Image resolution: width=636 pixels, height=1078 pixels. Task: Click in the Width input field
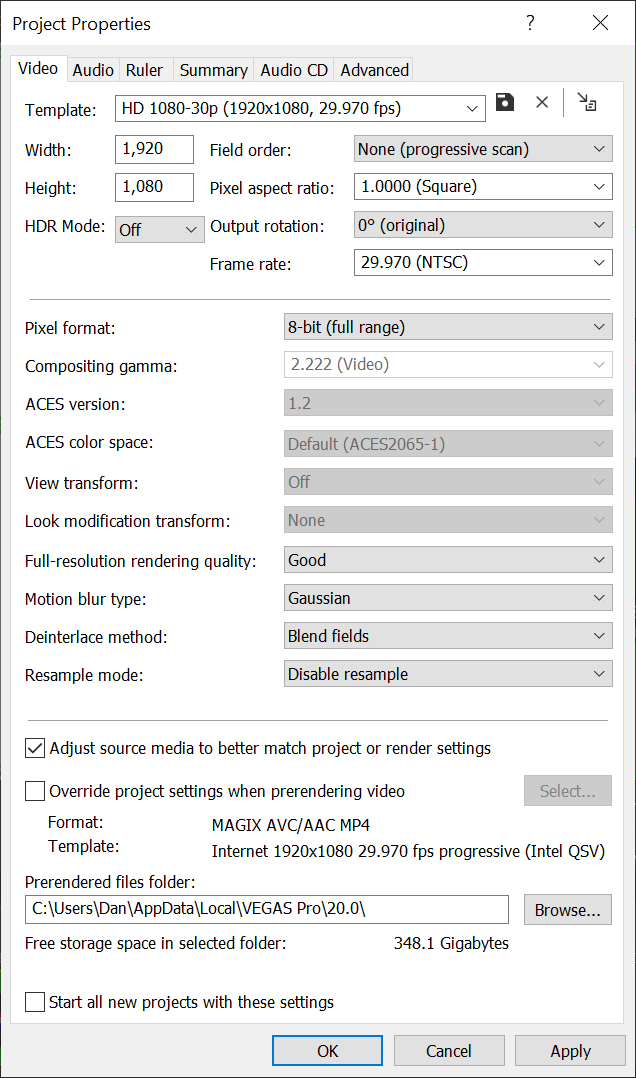154,150
